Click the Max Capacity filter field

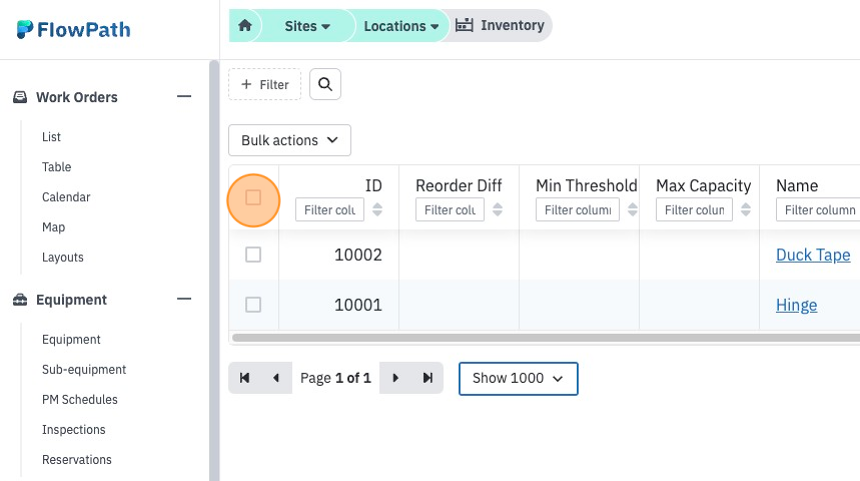(x=694, y=210)
